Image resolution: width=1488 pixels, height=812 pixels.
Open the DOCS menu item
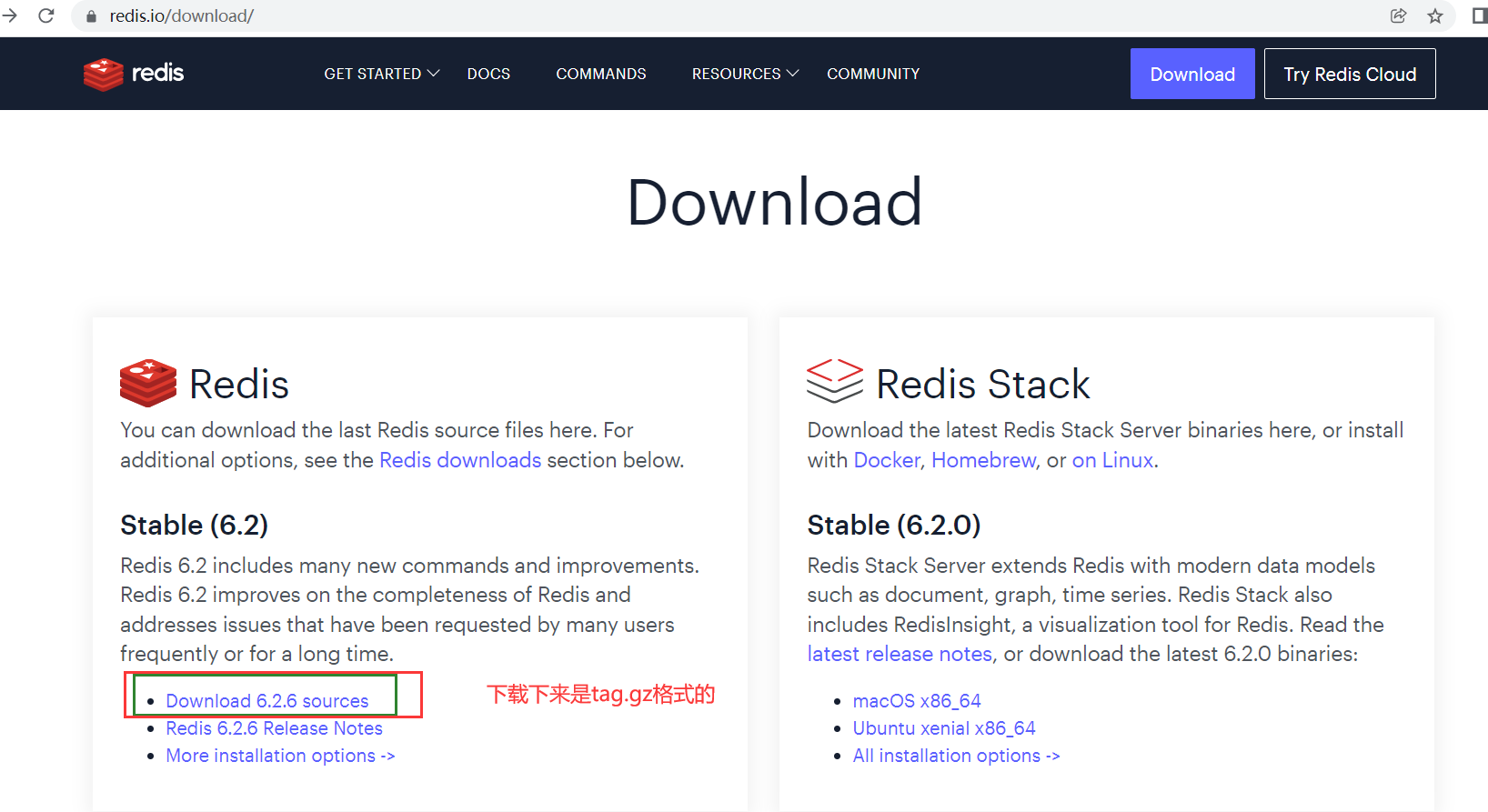coord(488,74)
